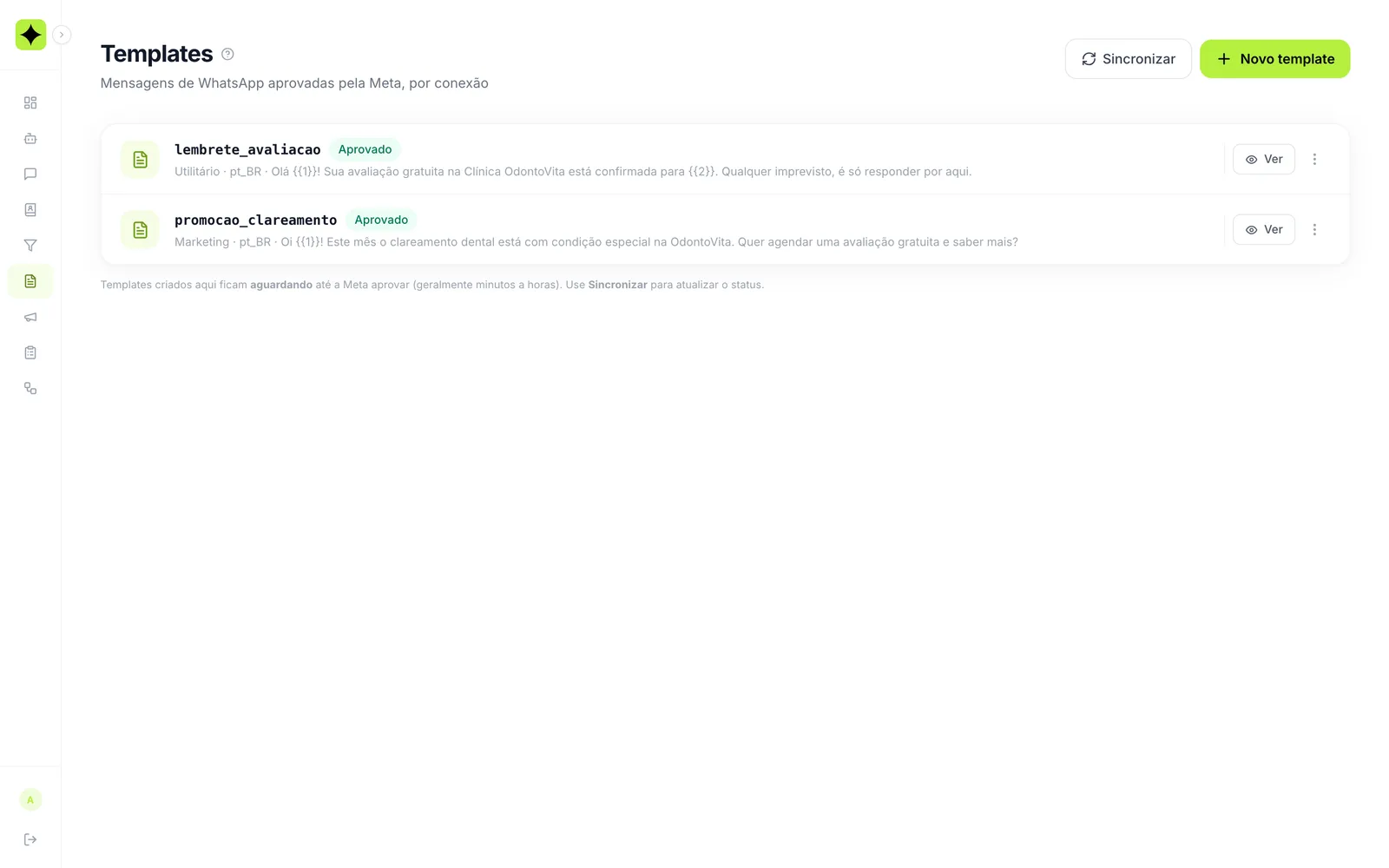Select the active Templates document sidebar item
The image size is (1389, 868).
click(x=30, y=281)
